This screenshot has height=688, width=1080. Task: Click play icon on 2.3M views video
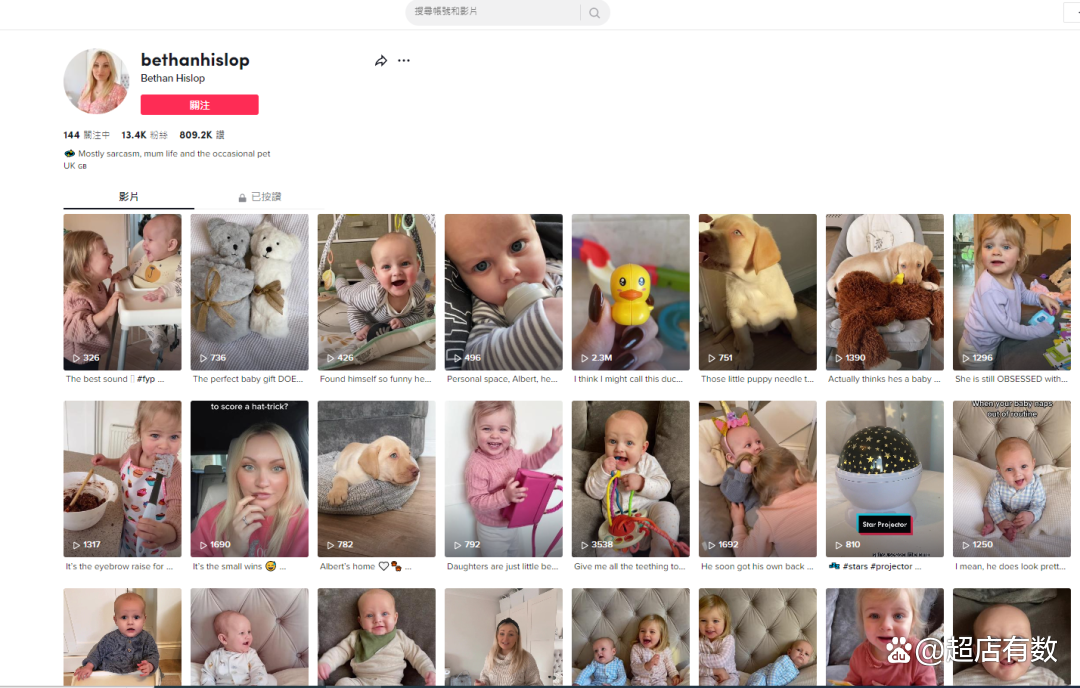pyautogui.click(x=584, y=358)
